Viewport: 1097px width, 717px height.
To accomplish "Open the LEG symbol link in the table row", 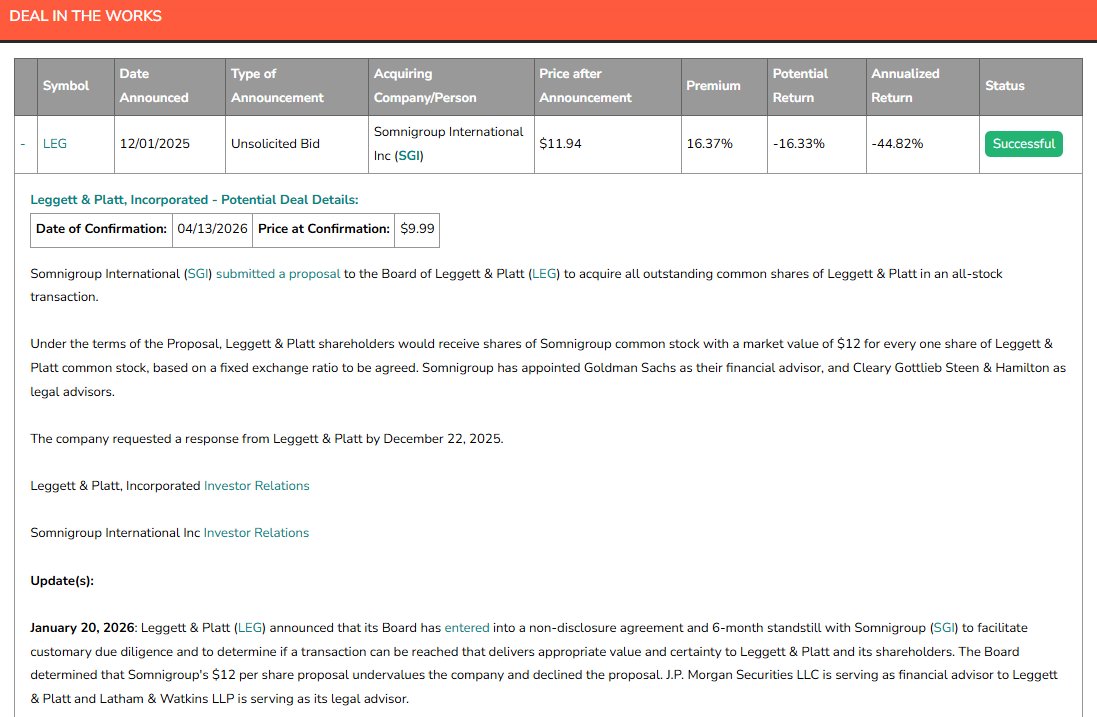I will tap(55, 143).
